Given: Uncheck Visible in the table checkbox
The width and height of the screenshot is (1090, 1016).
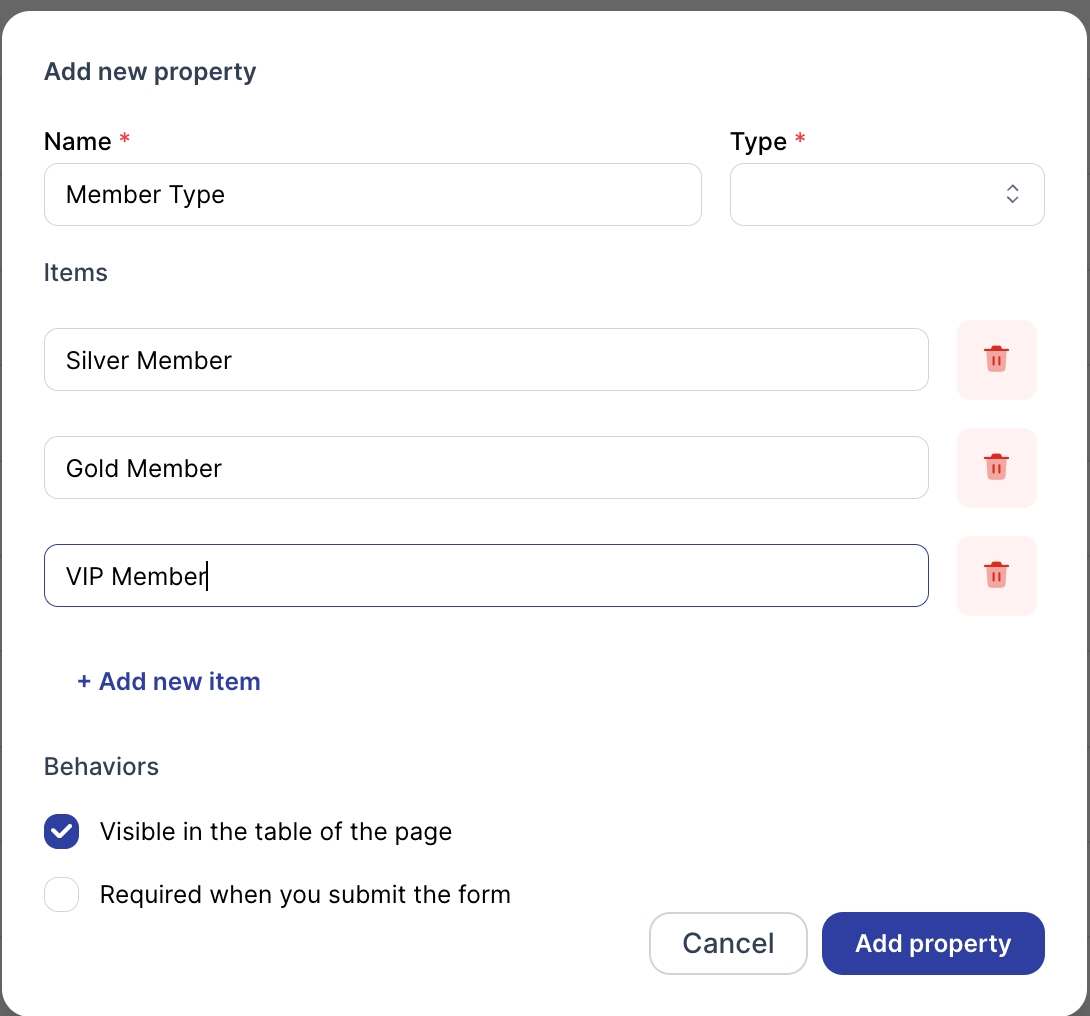Looking at the screenshot, I should tap(62, 831).
